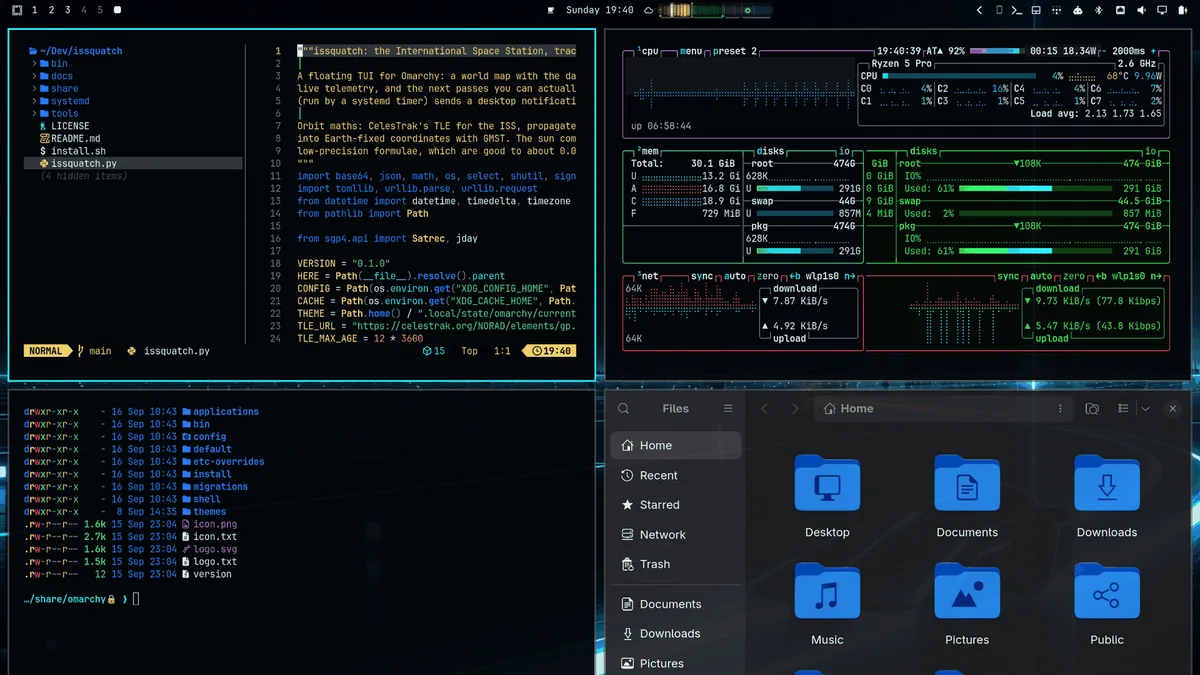The height and width of the screenshot is (675, 1200).
Task: Click the monitor display icon in the top bar
Action: (1161, 10)
